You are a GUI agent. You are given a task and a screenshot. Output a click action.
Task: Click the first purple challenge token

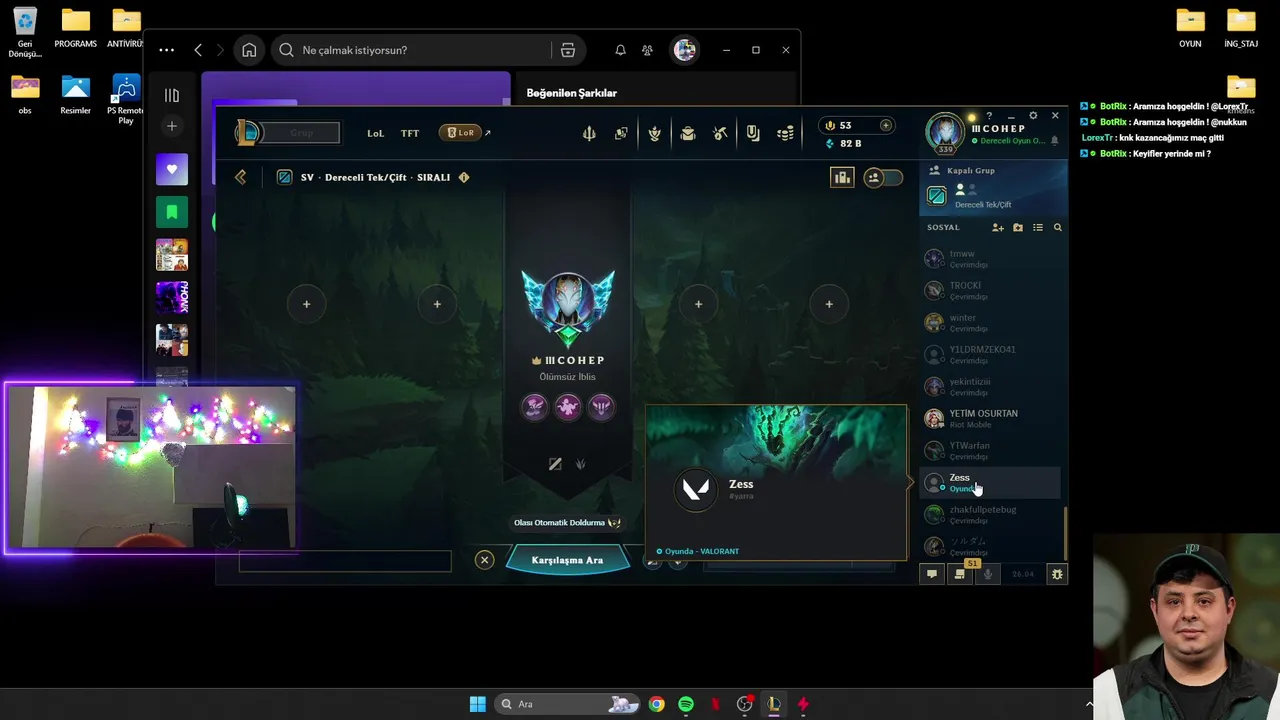coord(534,407)
